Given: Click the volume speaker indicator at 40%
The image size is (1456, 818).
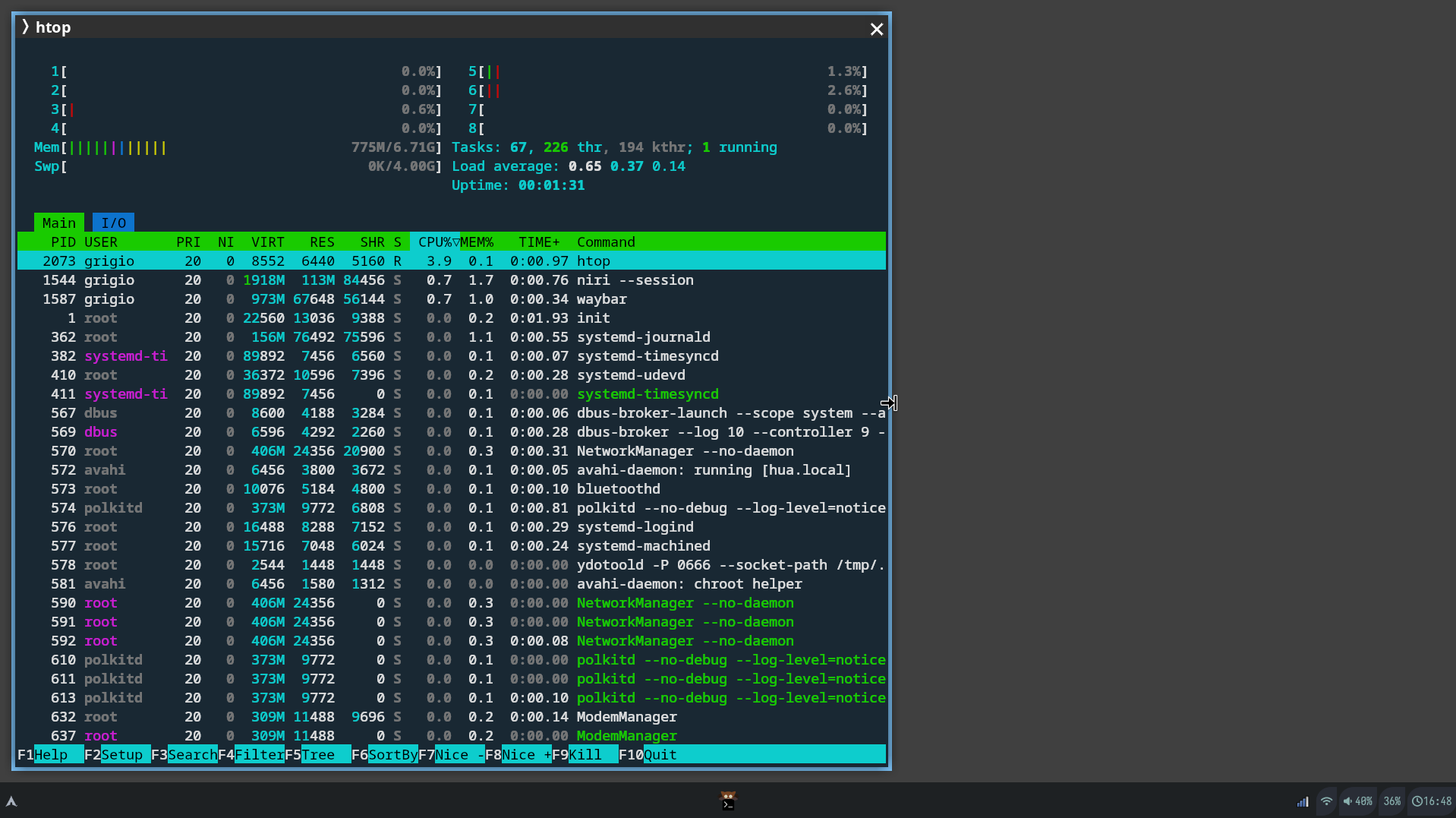Looking at the screenshot, I should pyautogui.click(x=1357, y=801).
